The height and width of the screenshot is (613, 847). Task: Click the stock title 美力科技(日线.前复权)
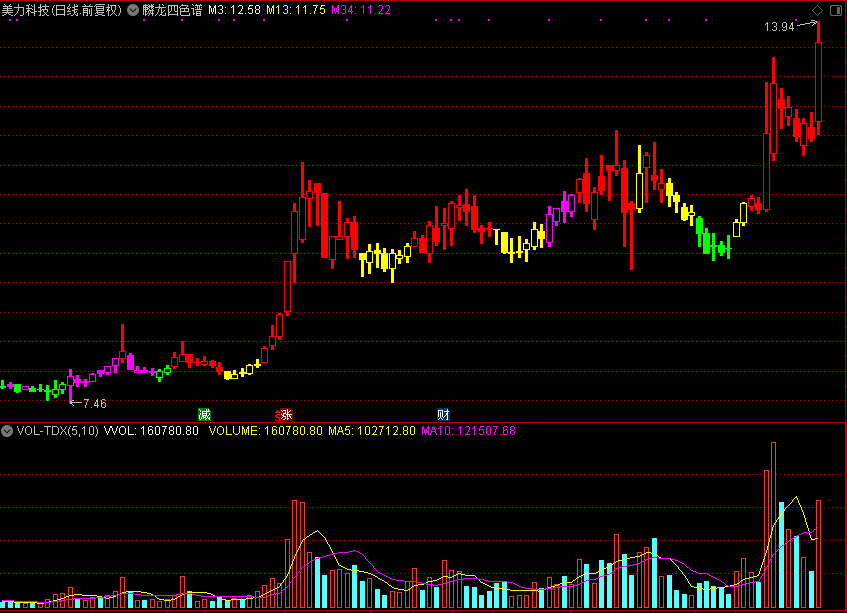(x=62, y=10)
